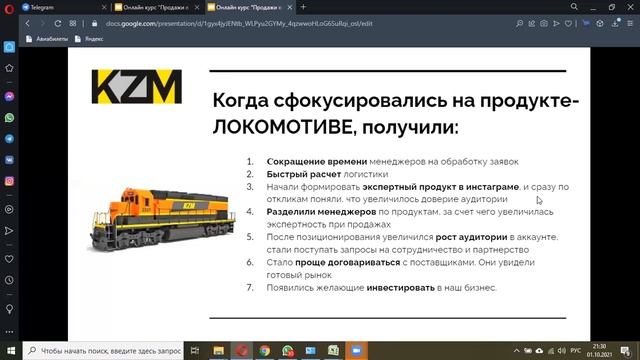Add page to bookmarks heart icon
Viewport: 640px width, 360px height.
tap(568, 24)
